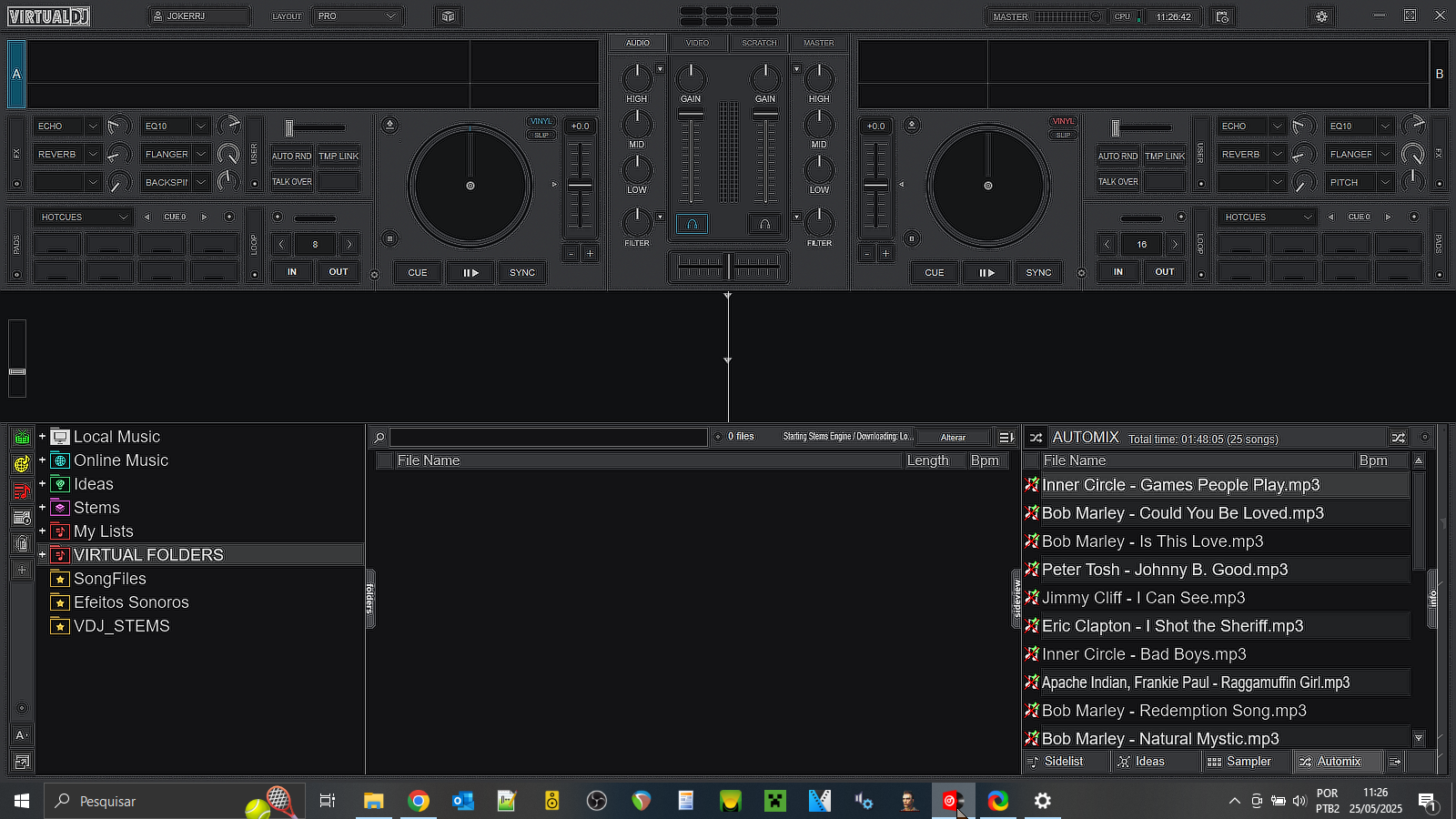The image size is (1456, 819).
Task: Toggle TMP LINK on right deck
Action: (1165, 156)
